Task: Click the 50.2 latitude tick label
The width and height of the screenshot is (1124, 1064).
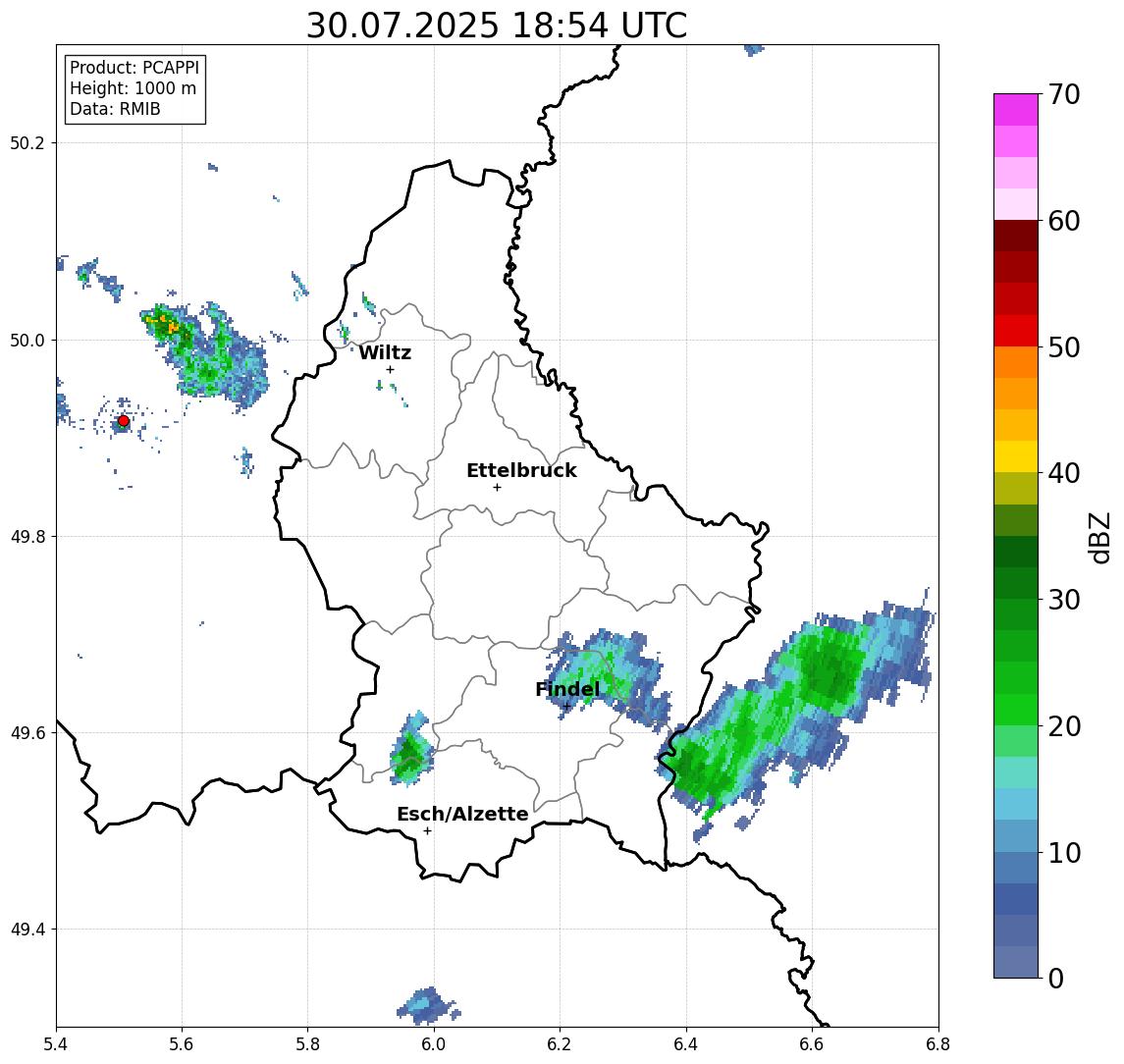Action: [27, 142]
